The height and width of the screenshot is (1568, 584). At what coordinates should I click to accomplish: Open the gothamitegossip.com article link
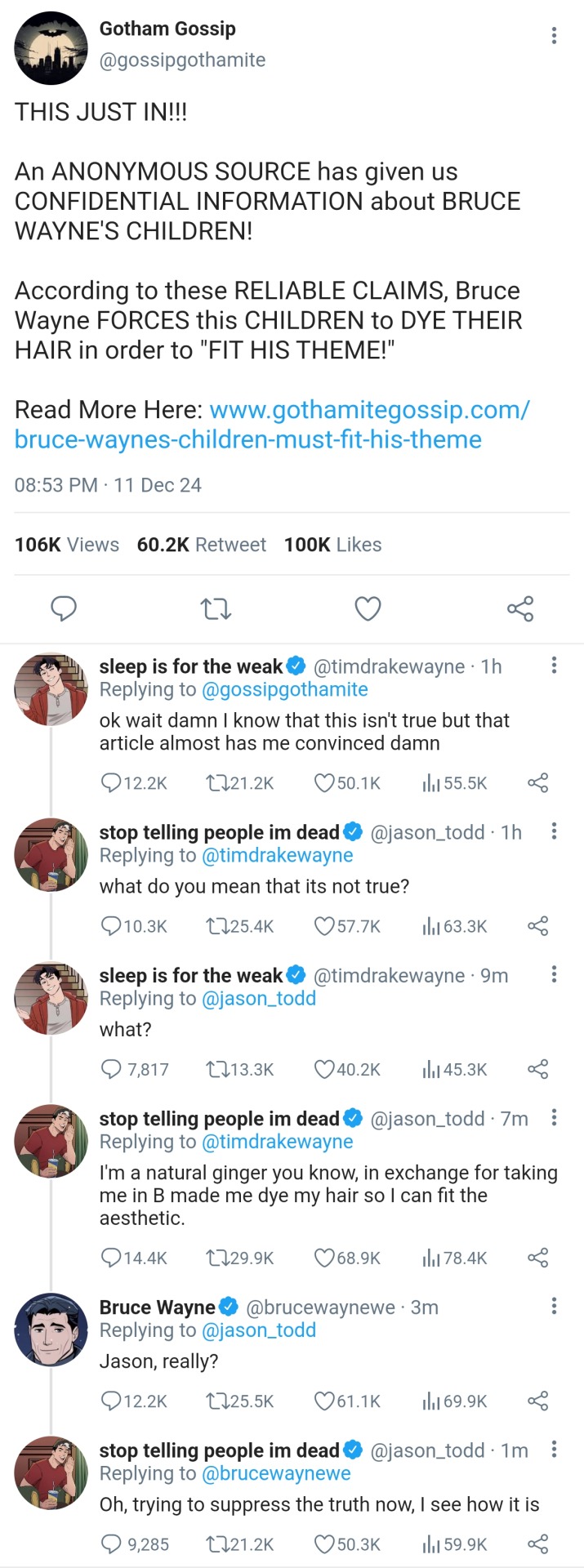273,425
